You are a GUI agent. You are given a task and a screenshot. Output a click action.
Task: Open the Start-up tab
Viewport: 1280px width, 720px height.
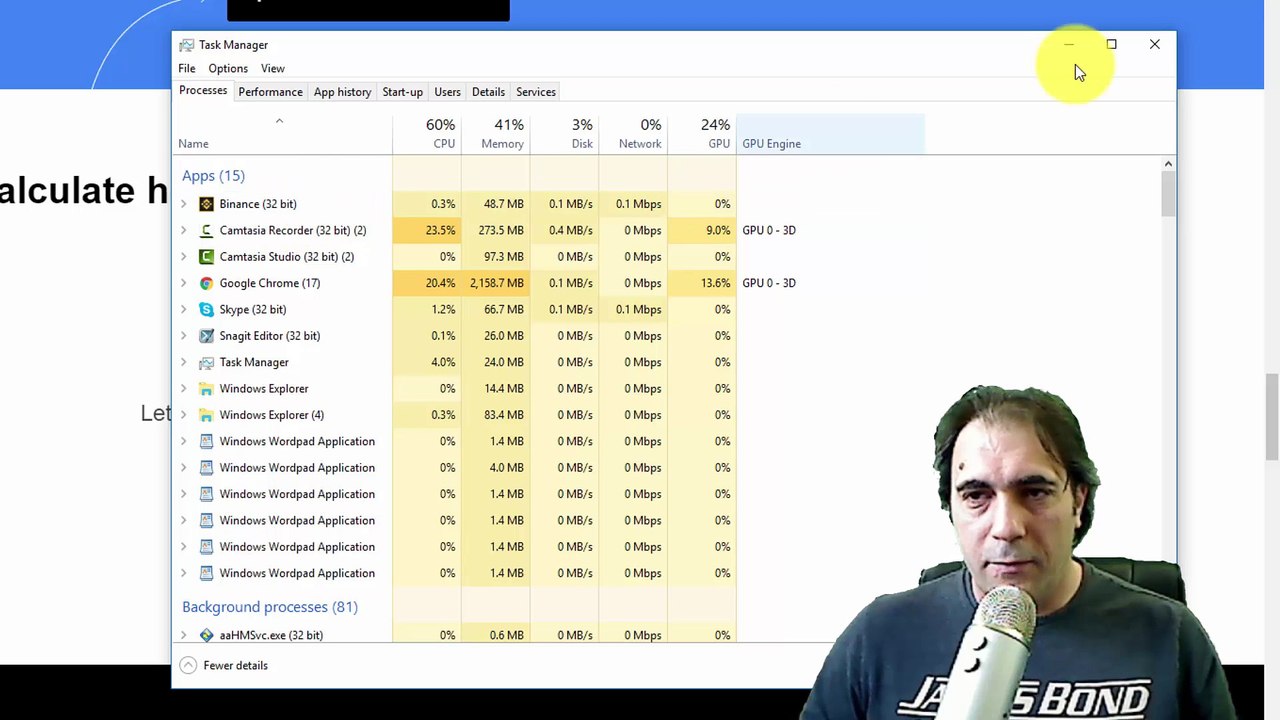pyautogui.click(x=402, y=92)
